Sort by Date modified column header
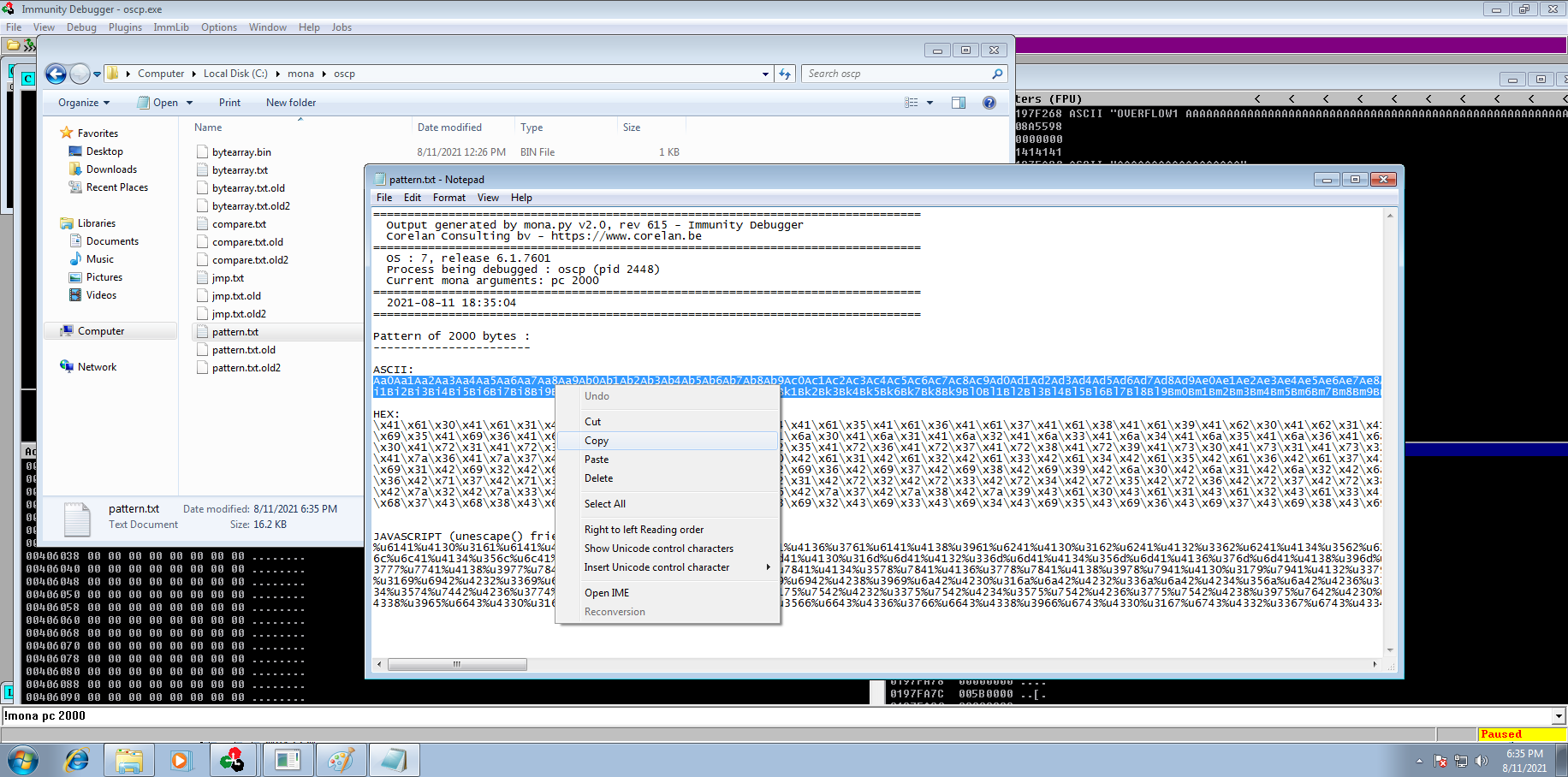This screenshot has width=1568, height=777. tap(462, 128)
